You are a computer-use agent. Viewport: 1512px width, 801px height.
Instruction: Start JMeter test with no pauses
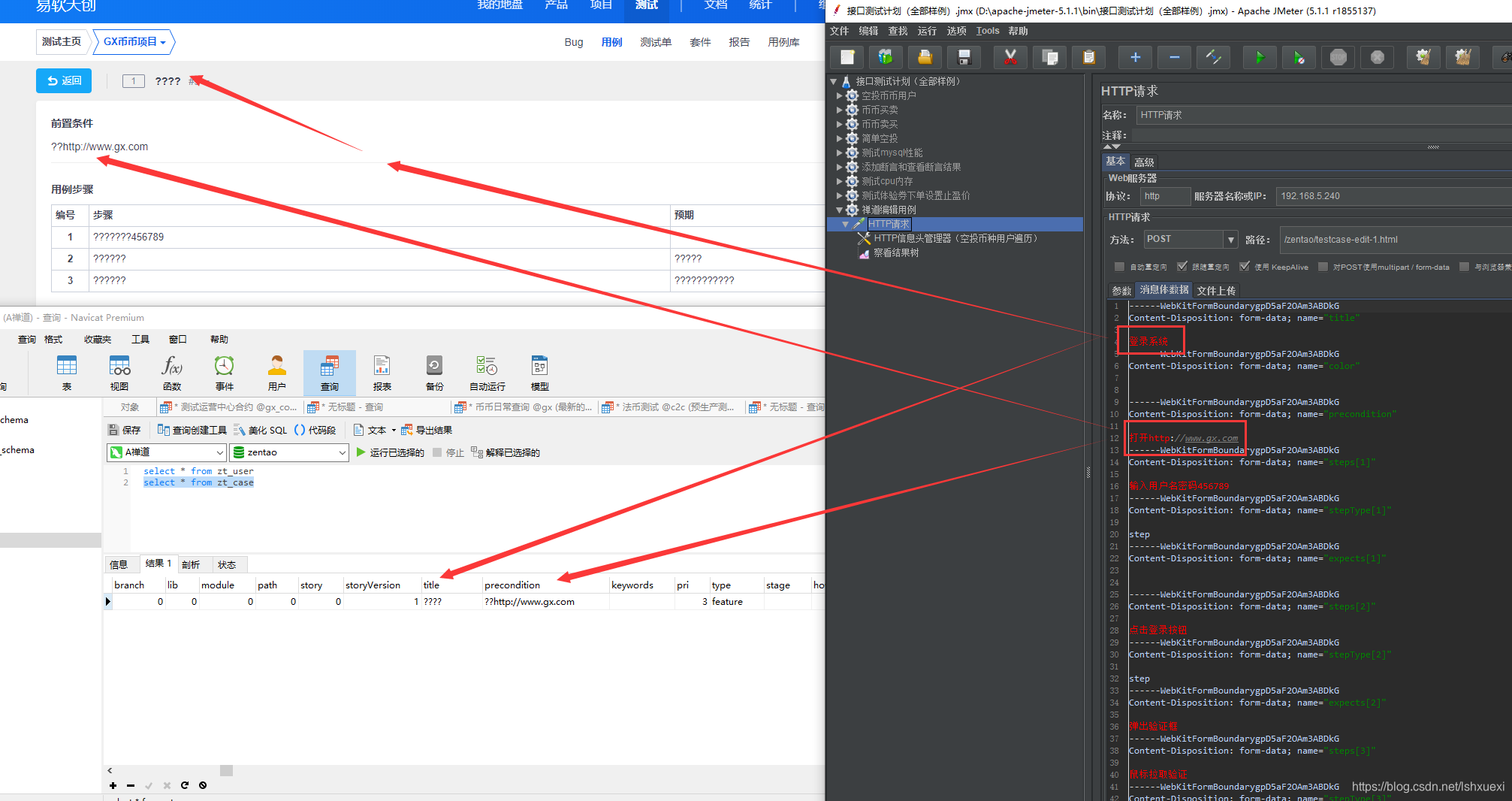point(1299,57)
